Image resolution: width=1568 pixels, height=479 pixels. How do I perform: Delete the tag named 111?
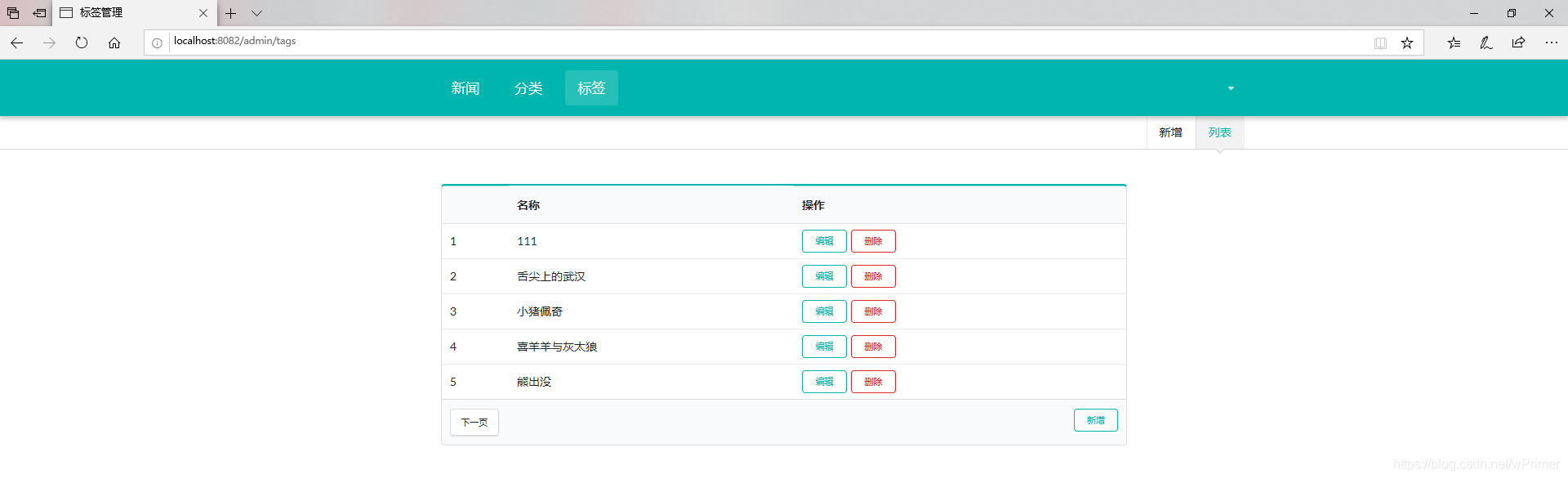click(x=873, y=241)
